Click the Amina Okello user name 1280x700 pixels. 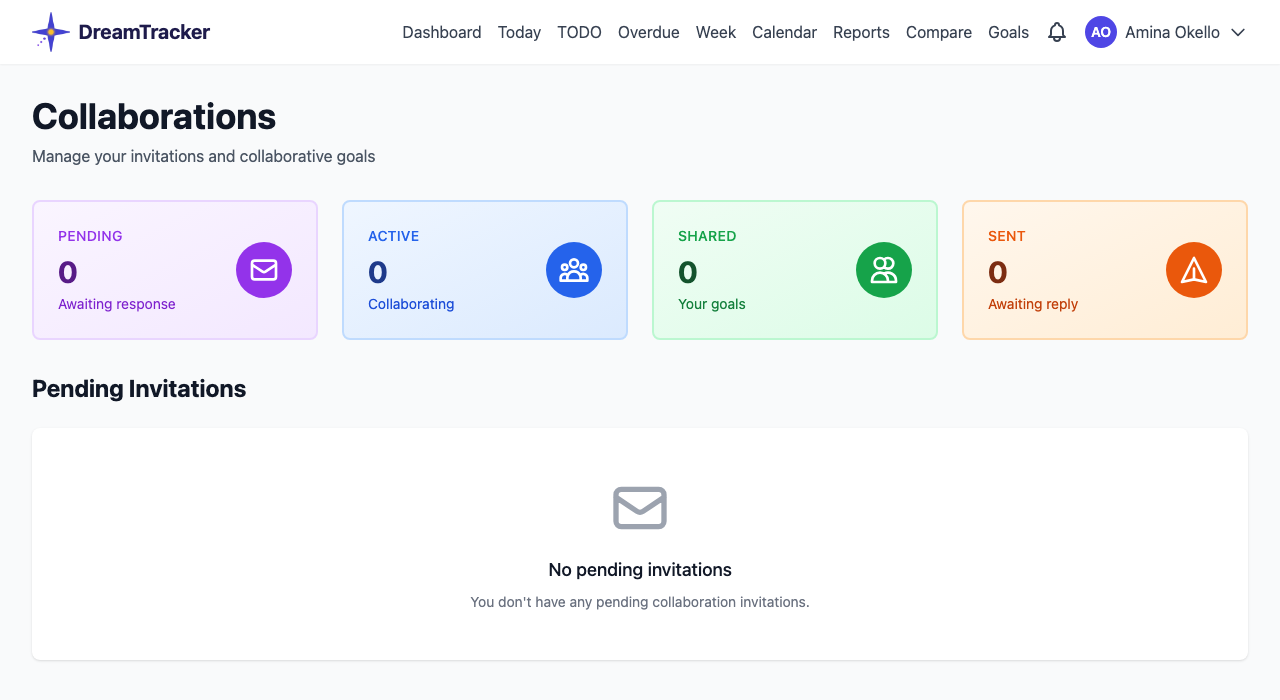coord(1172,32)
